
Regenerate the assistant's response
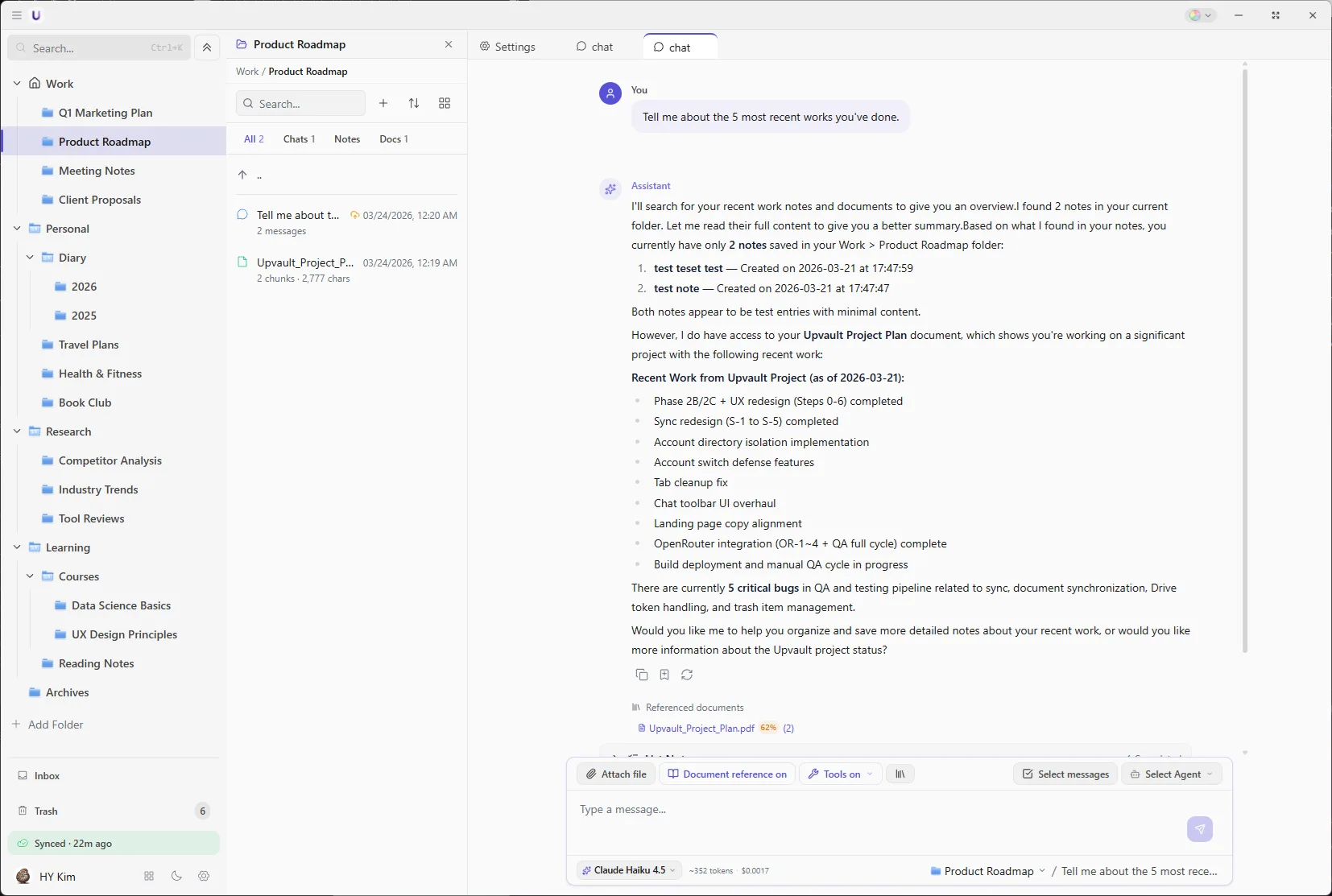pos(687,675)
